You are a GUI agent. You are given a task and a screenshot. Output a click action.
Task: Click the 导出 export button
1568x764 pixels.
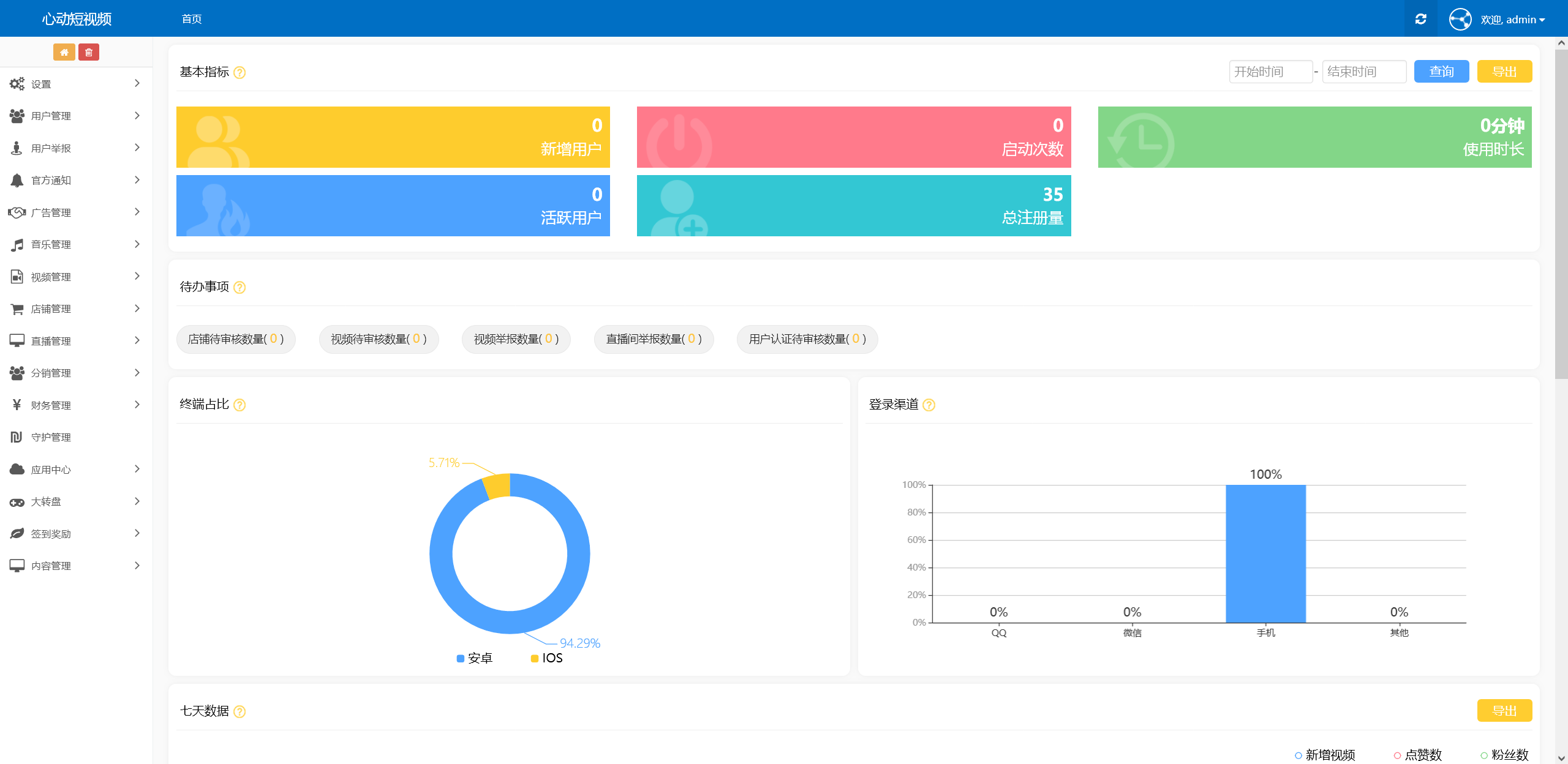coord(1504,71)
